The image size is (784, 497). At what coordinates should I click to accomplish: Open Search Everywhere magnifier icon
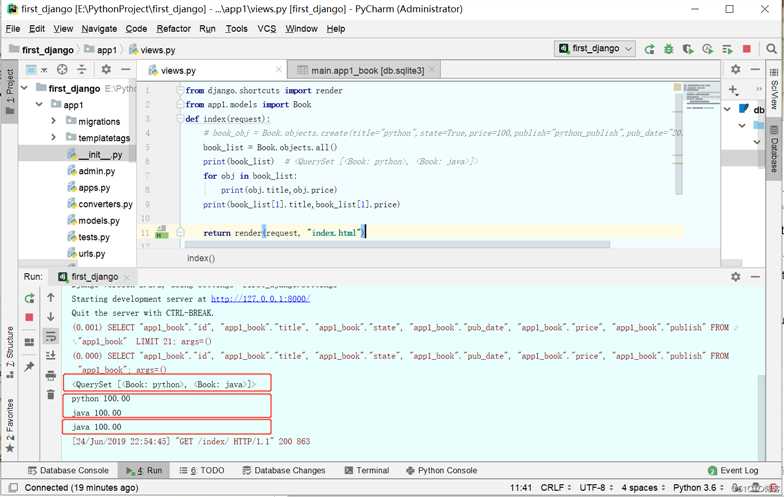tap(772, 48)
